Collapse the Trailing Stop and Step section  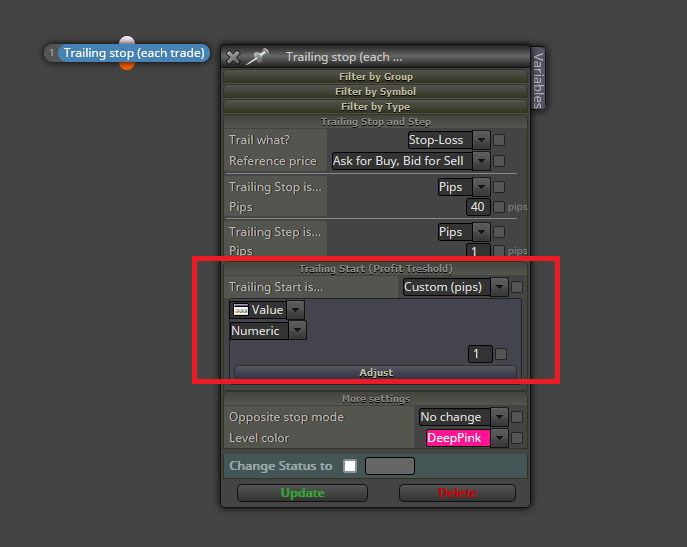click(x=375, y=122)
